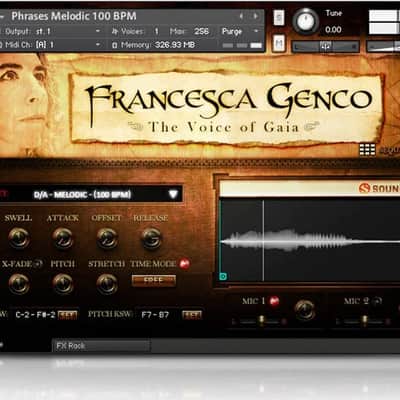Load the next instrument with the right arrow
Viewport: 400px width, 400px height.
coord(256,16)
